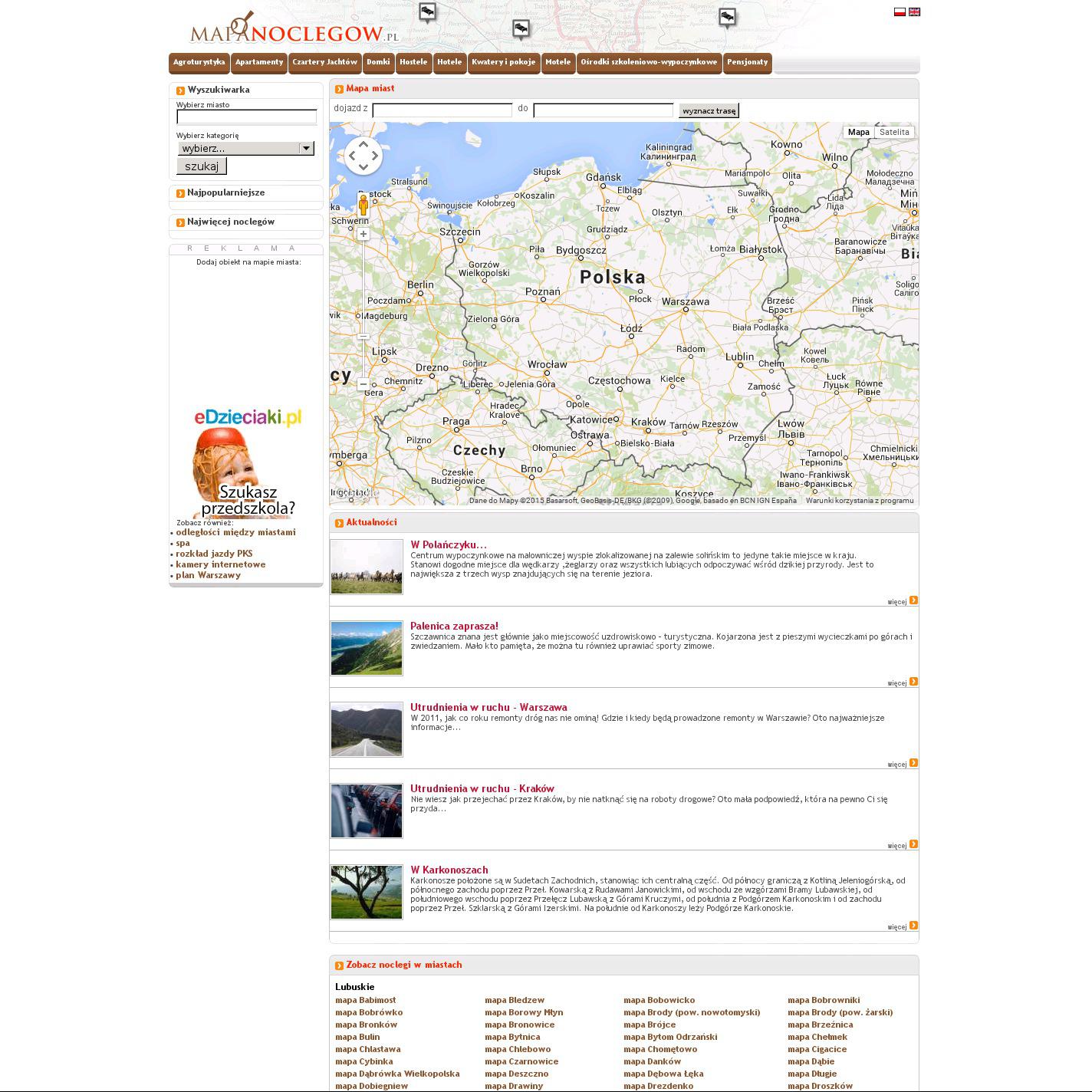Screen dimensions: 1092x1092
Task: Open the 'odległości między miastami' link
Action: [x=235, y=532]
